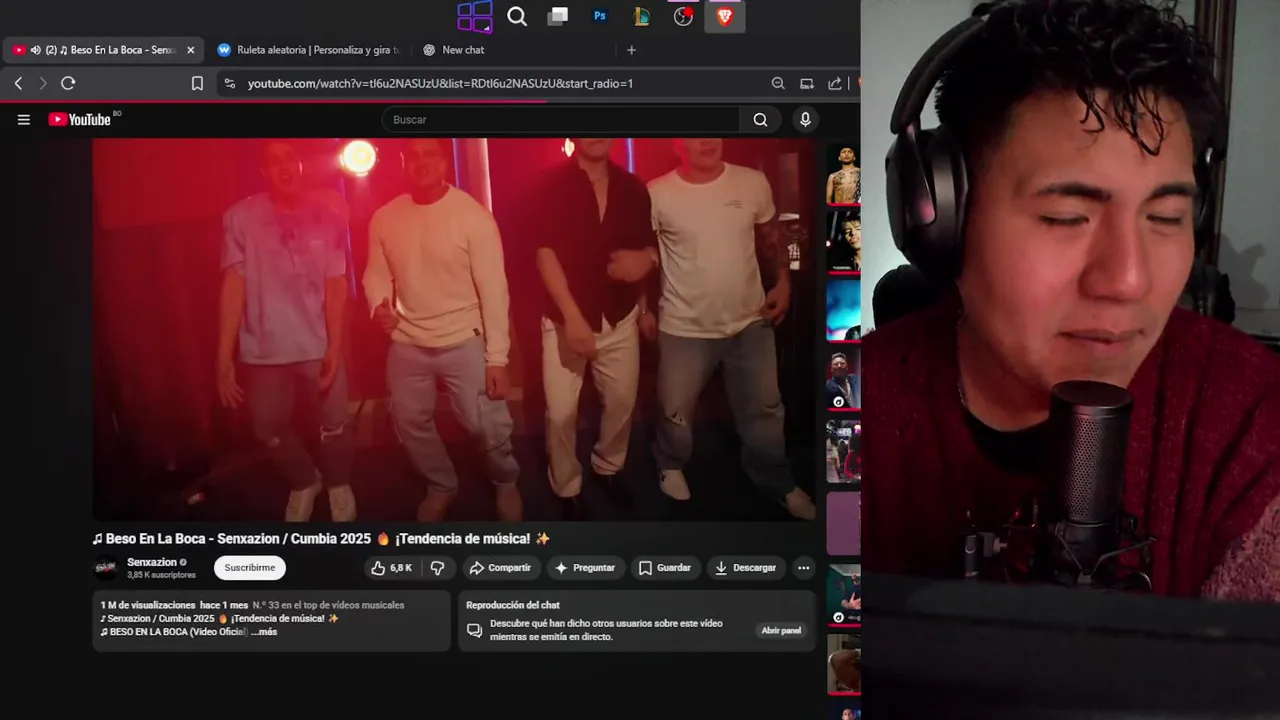Click 'N.º 33 en el top de vídeos musicales'

pos(328,605)
